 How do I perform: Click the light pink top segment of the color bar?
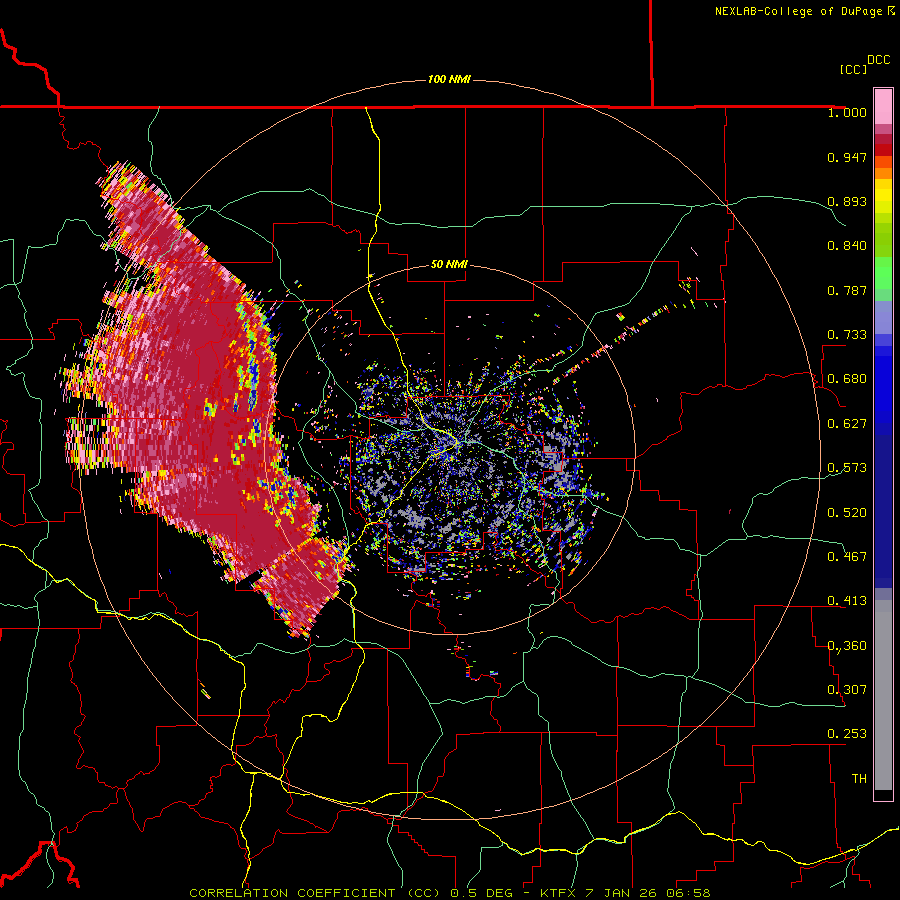(883, 106)
